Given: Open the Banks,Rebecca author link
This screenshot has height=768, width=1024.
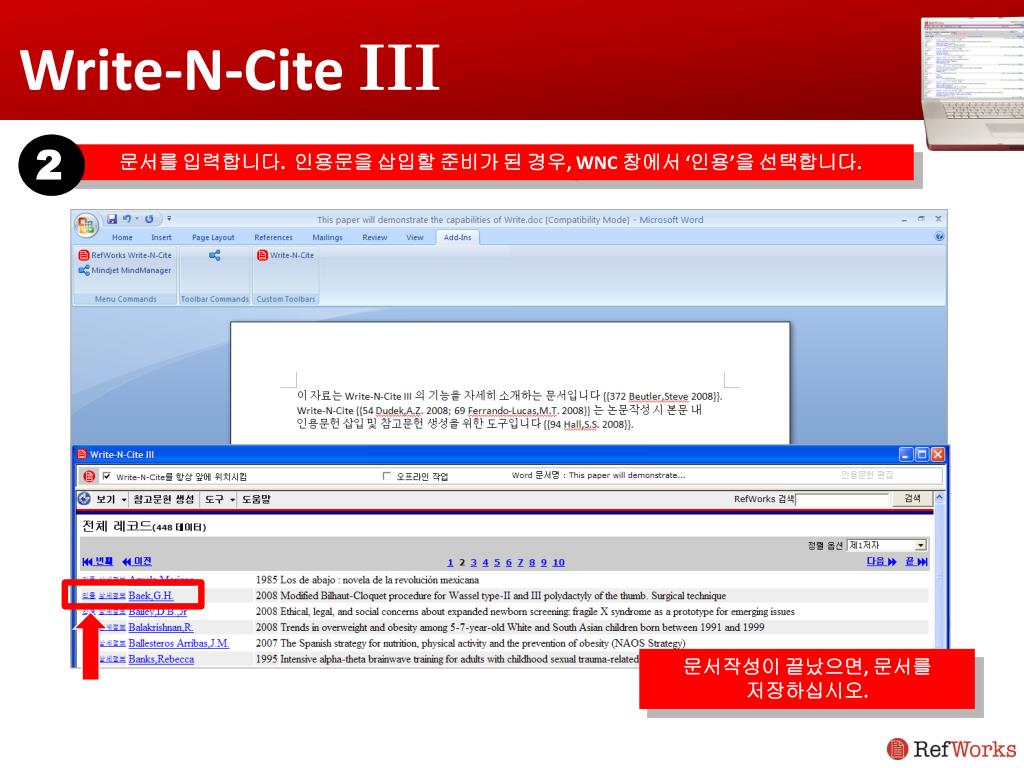Looking at the screenshot, I should [x=161, y=659].
